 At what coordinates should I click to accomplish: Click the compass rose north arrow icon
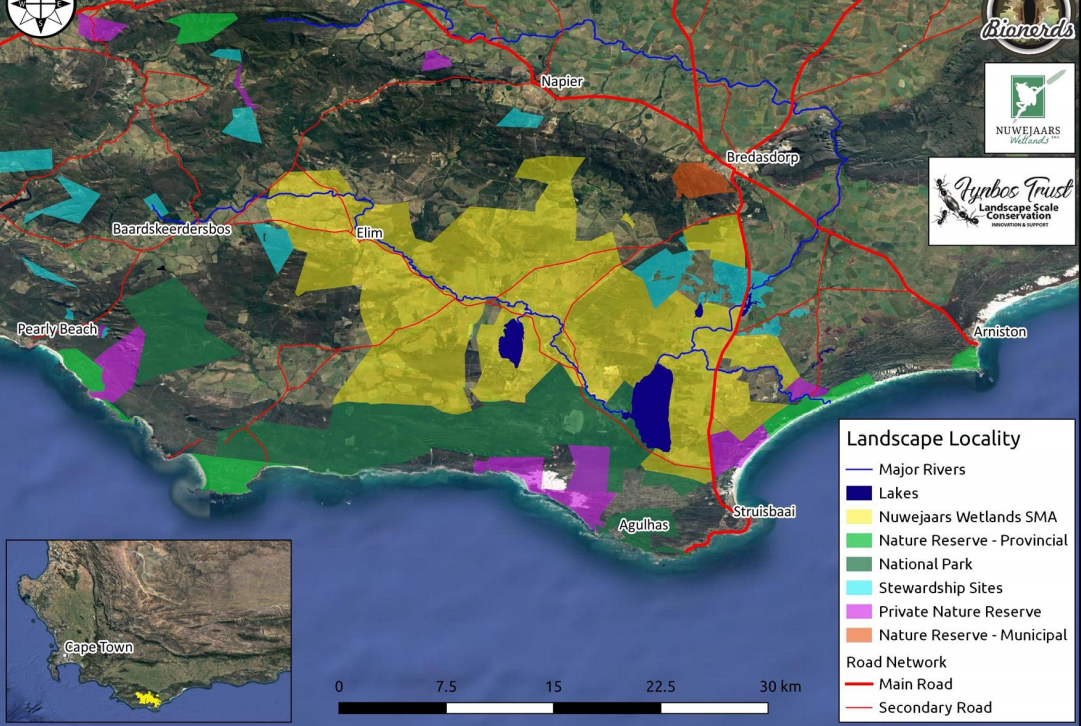point(38,15)
